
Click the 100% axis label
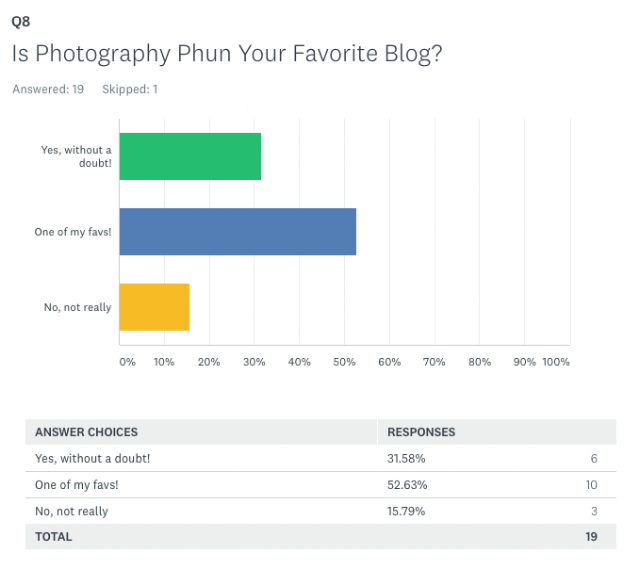point(556,362)
